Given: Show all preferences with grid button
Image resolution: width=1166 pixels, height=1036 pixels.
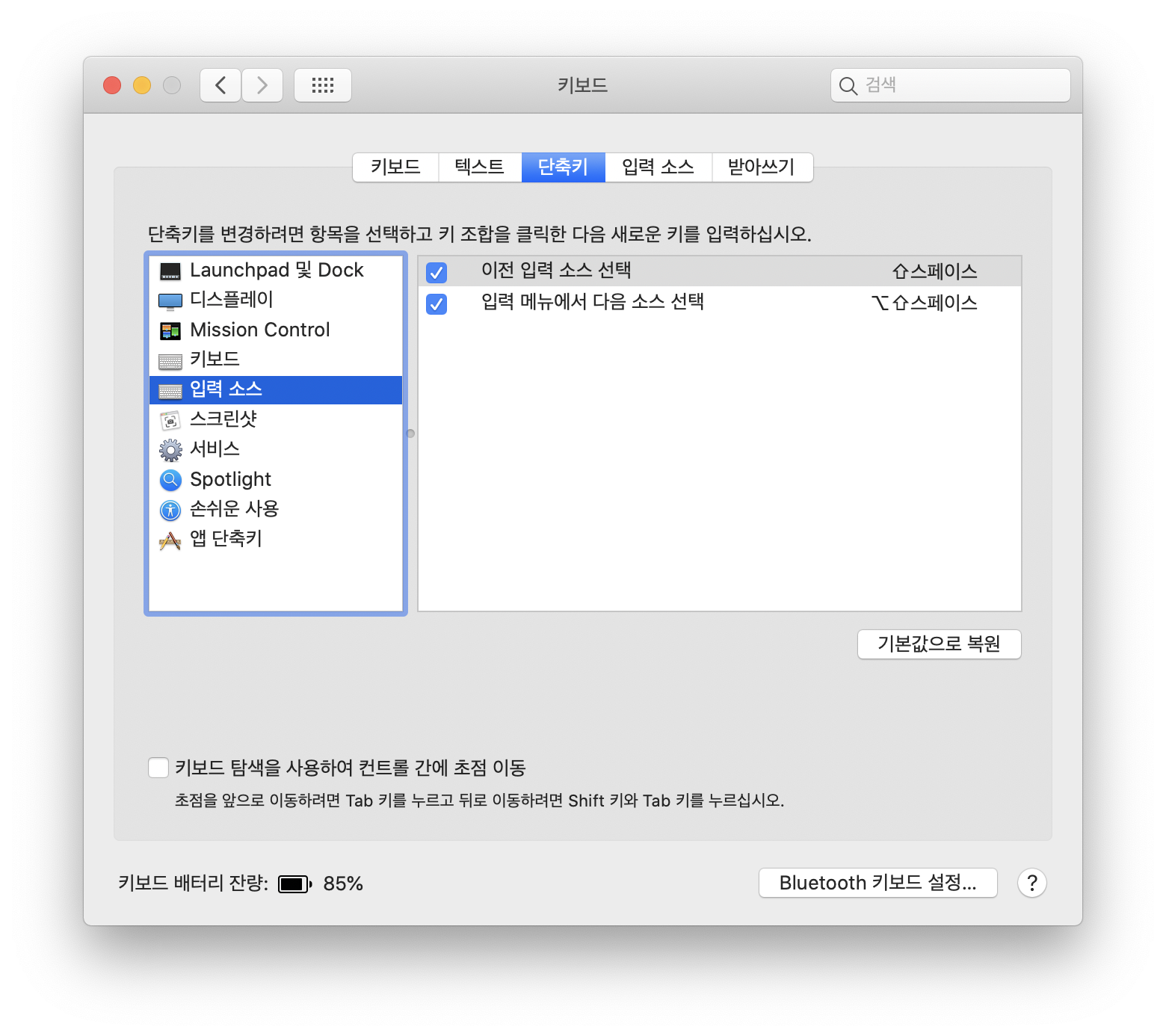Looking at the screenshot, I should [323, 85].
